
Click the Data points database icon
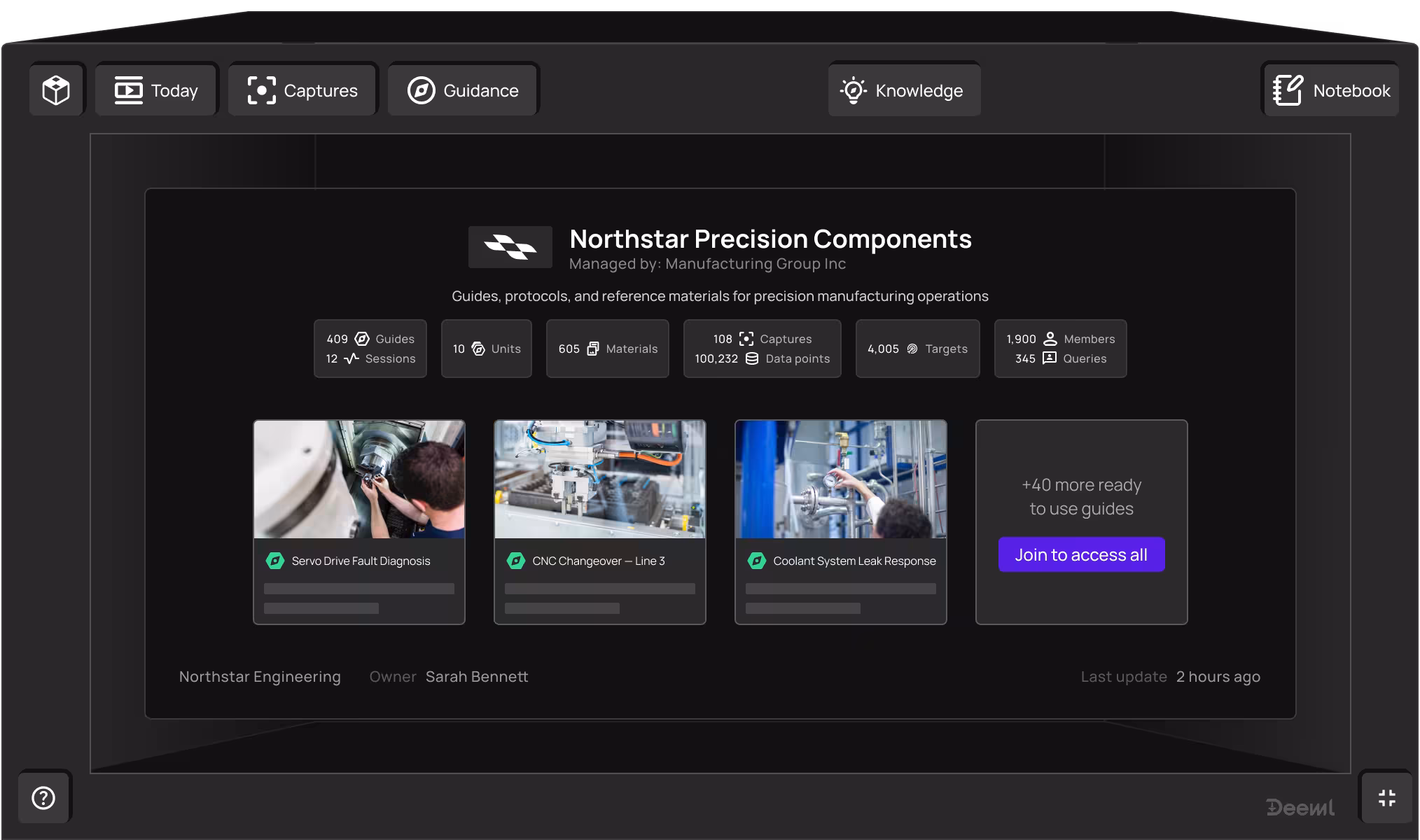752,358
